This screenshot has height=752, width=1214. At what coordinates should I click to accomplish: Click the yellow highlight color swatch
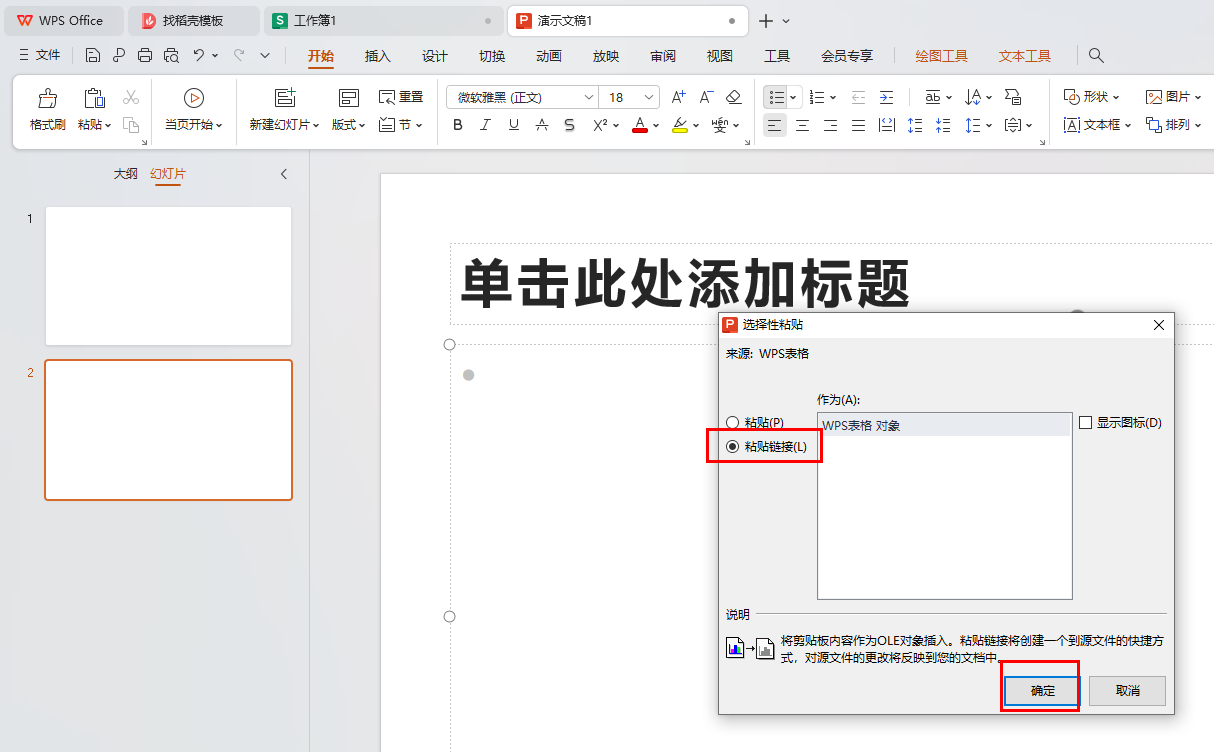(x=680, y=125)
